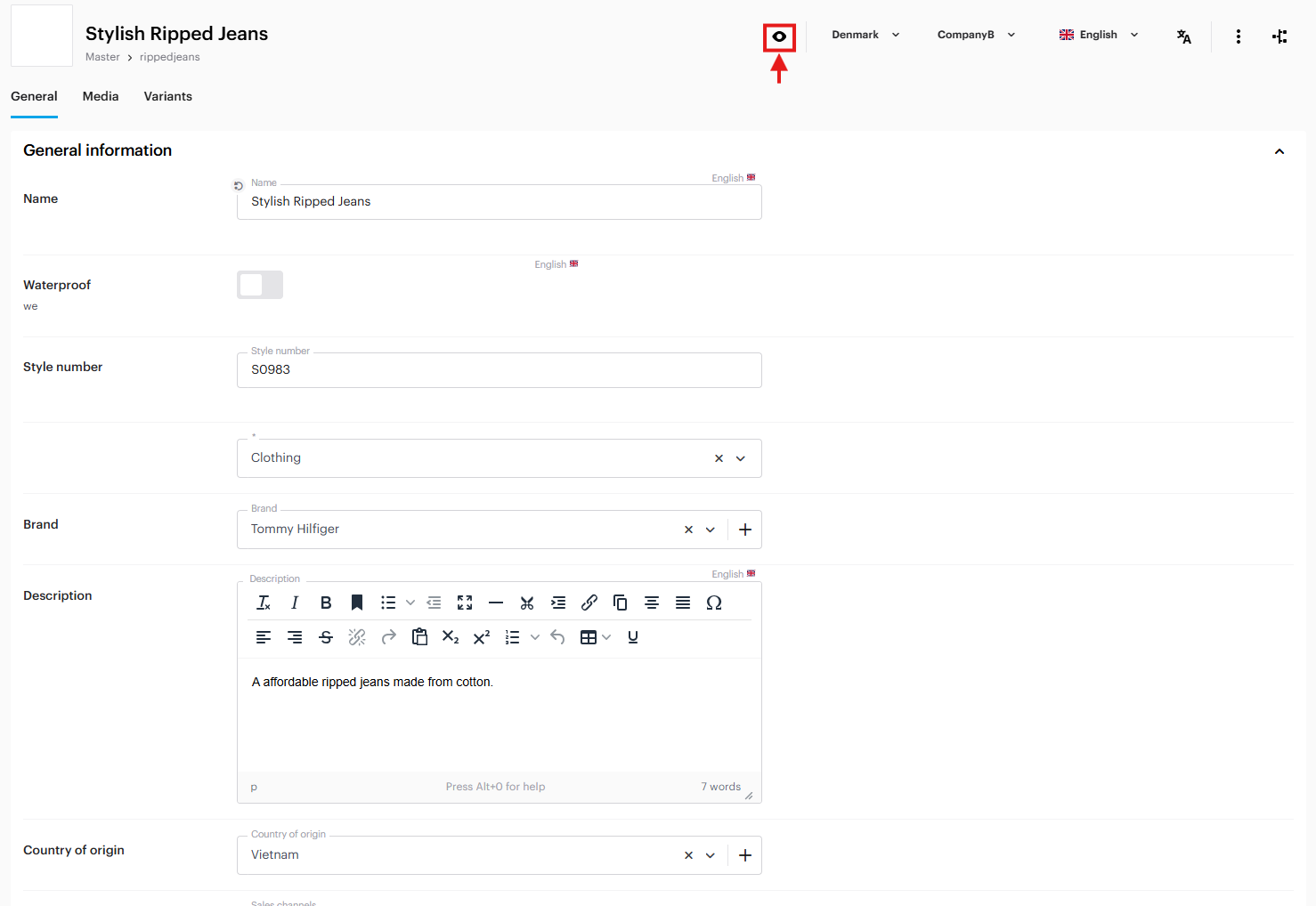The width and height of the screenshot is (1316, 906).
Task: Apply italic formatting in Description editor
Action: (295, 603)
